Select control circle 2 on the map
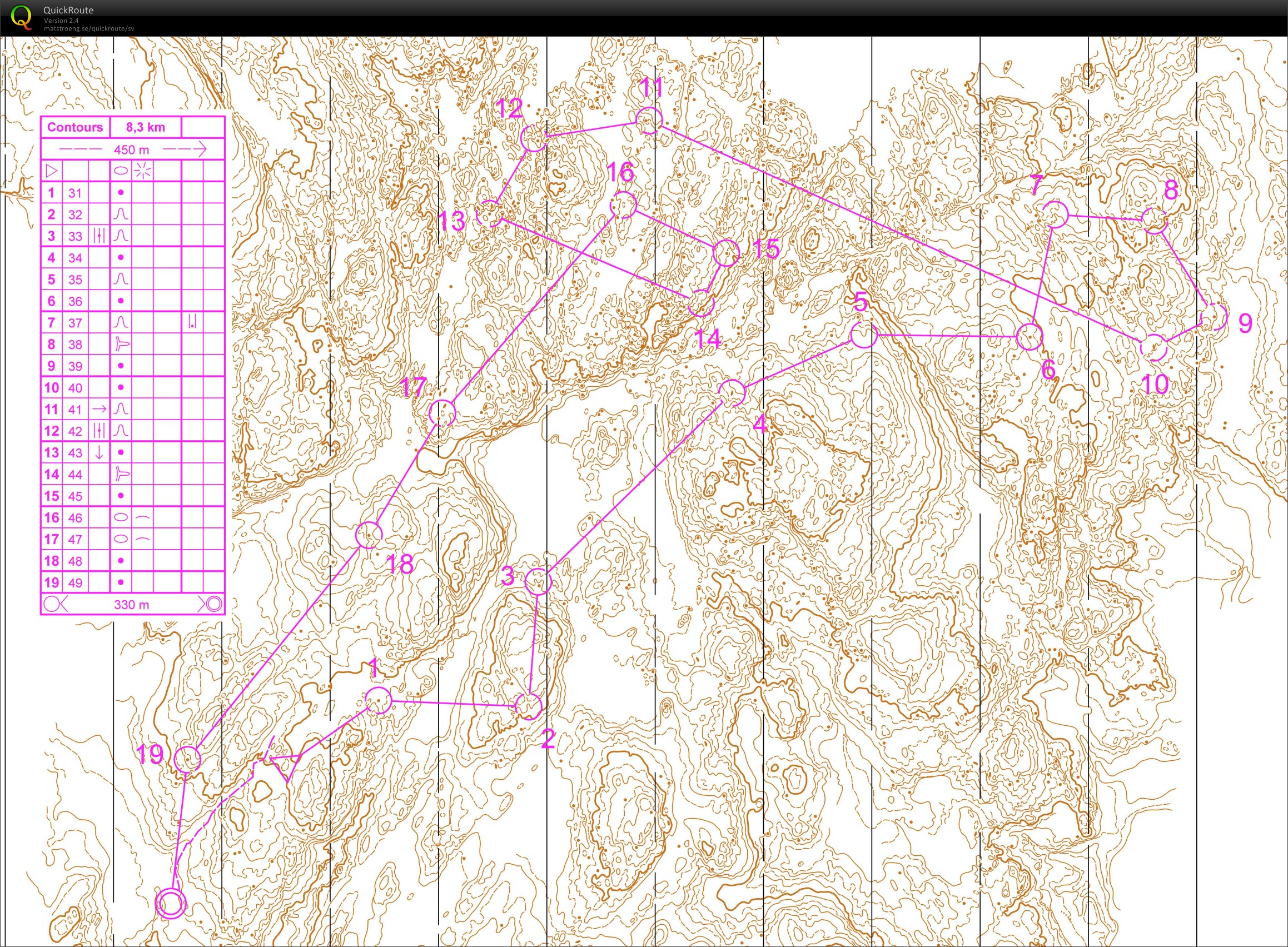This screenshot has height=947, width=1288. 529,706
